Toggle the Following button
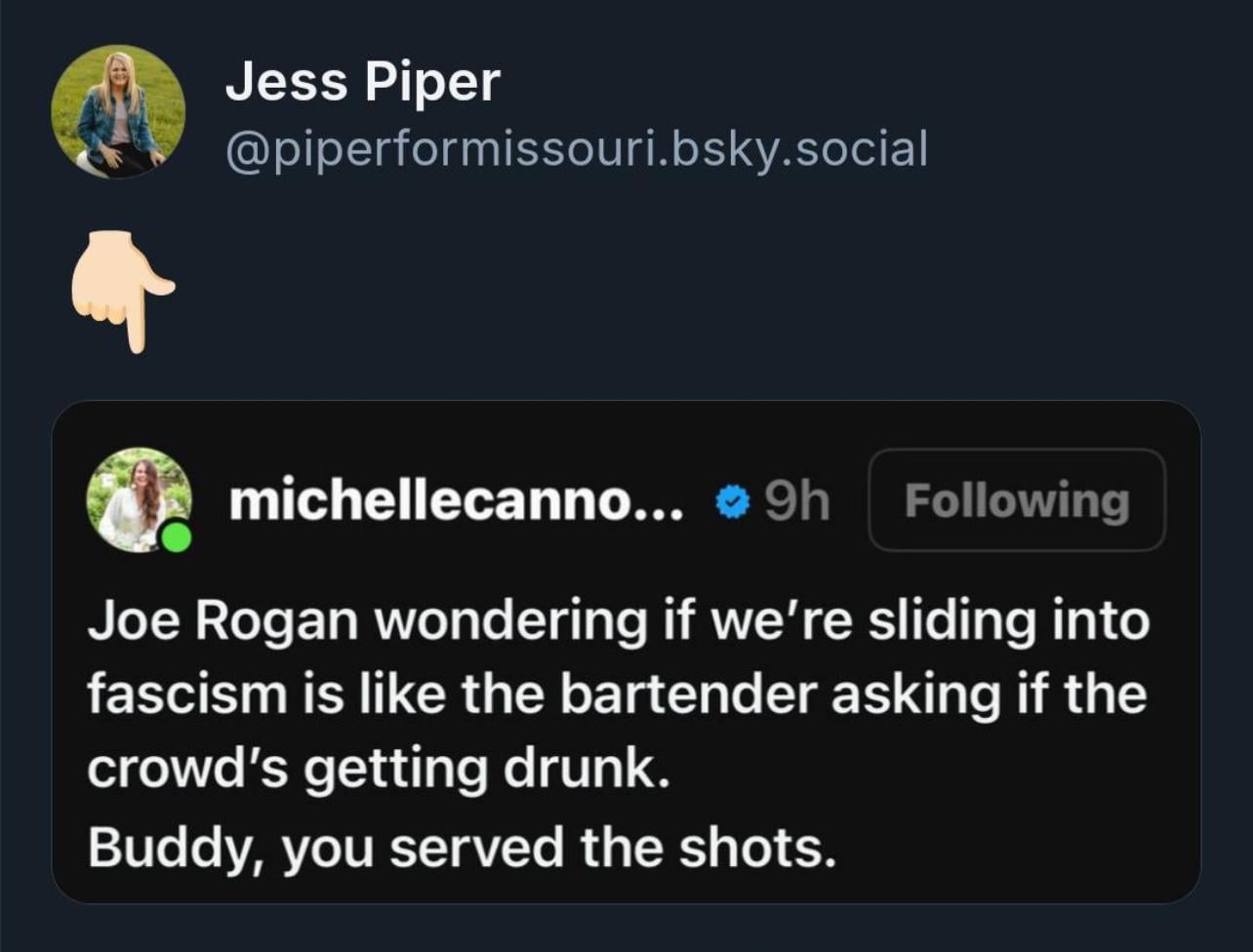Screen dimensions: 1253x952 tap(1016, 500)
